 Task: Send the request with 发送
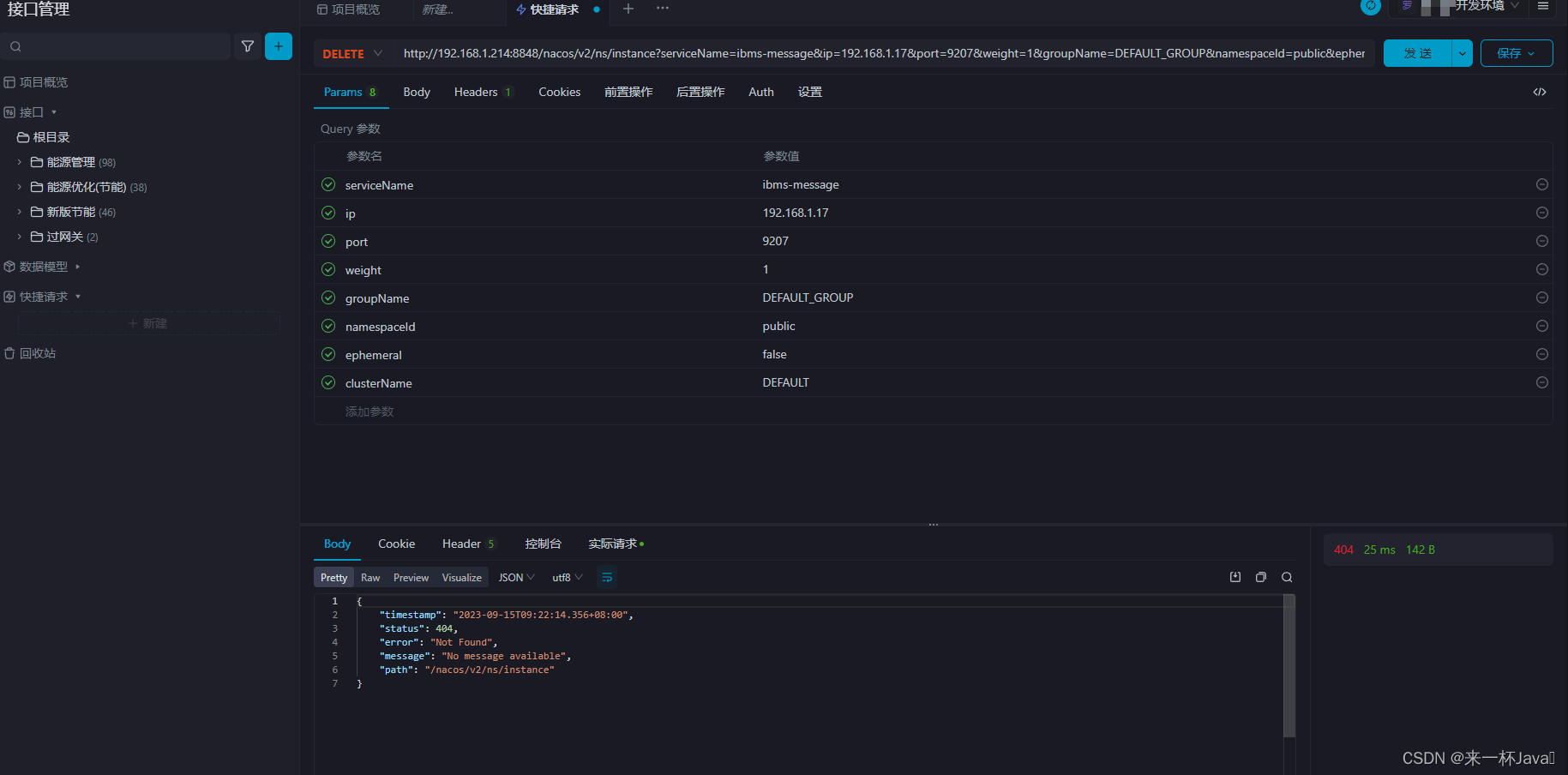pos(1417,53)
